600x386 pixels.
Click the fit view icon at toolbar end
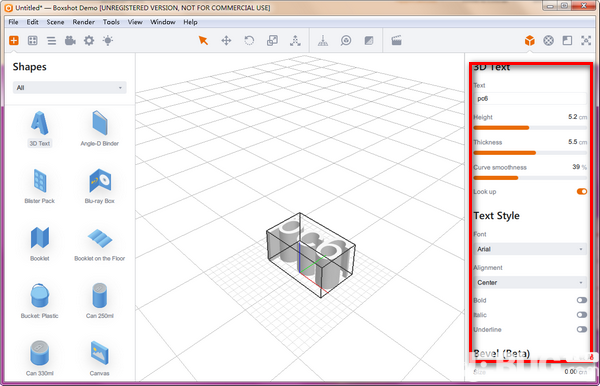586,41
